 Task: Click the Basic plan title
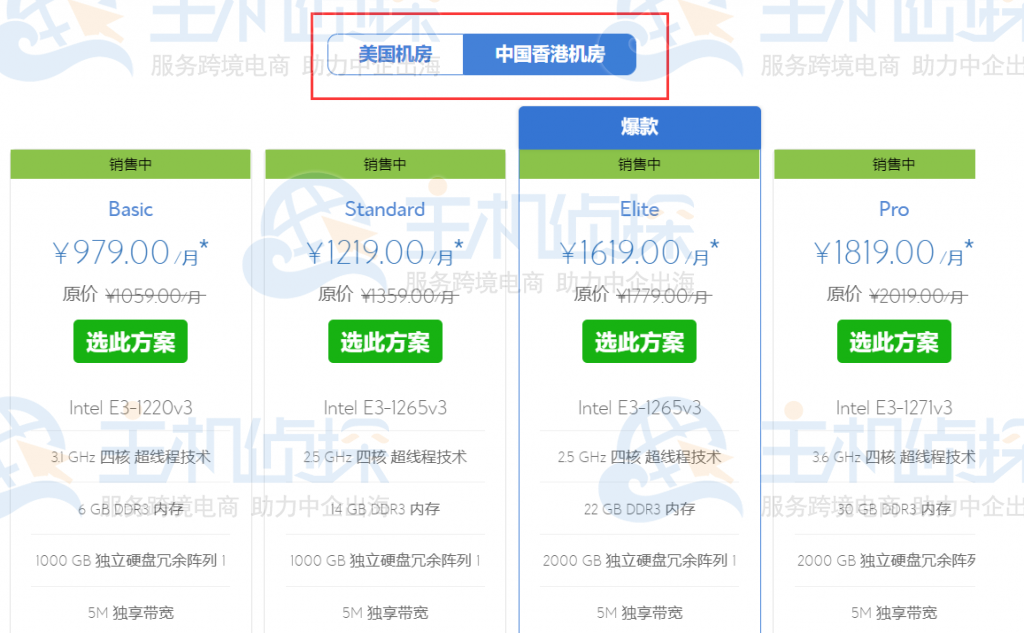pyautogui.click(x=130, y=209)
